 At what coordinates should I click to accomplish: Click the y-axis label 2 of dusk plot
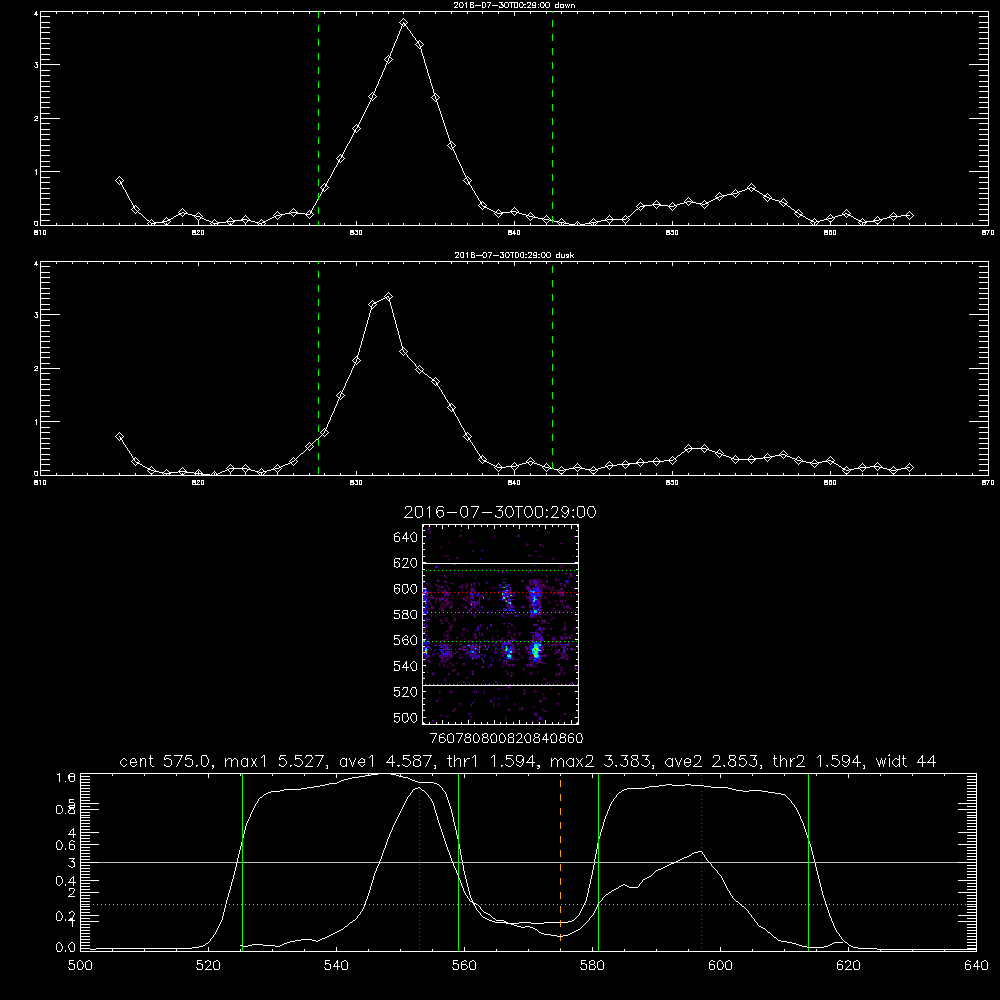click(x=36, y=369)
